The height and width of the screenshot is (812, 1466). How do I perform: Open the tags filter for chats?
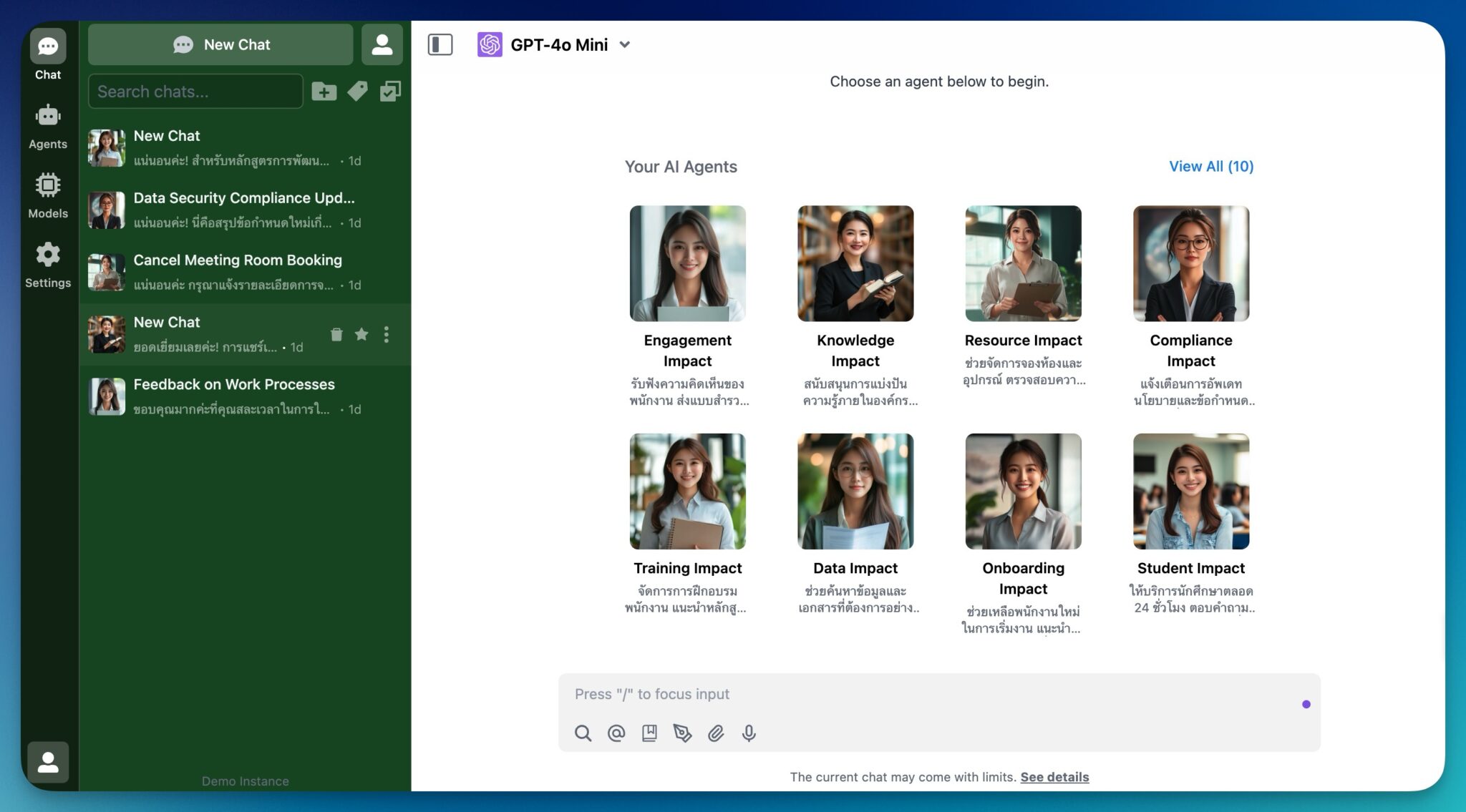357,91
